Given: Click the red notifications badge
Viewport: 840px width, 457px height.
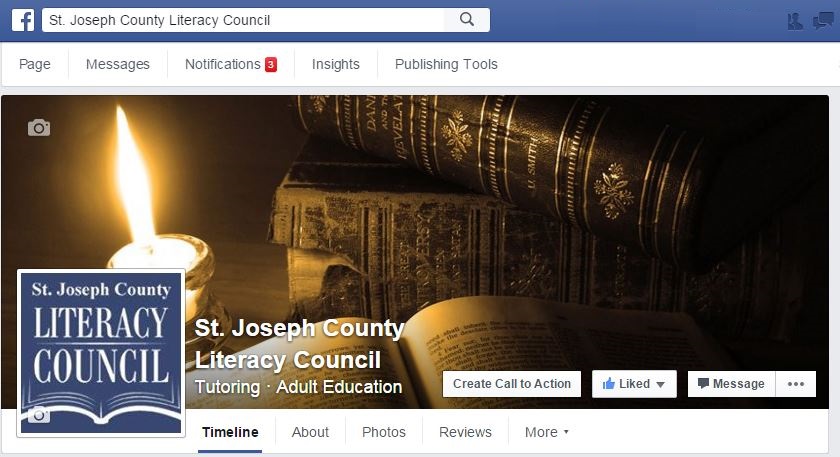Looking at the screenshot, I should 271,64.
